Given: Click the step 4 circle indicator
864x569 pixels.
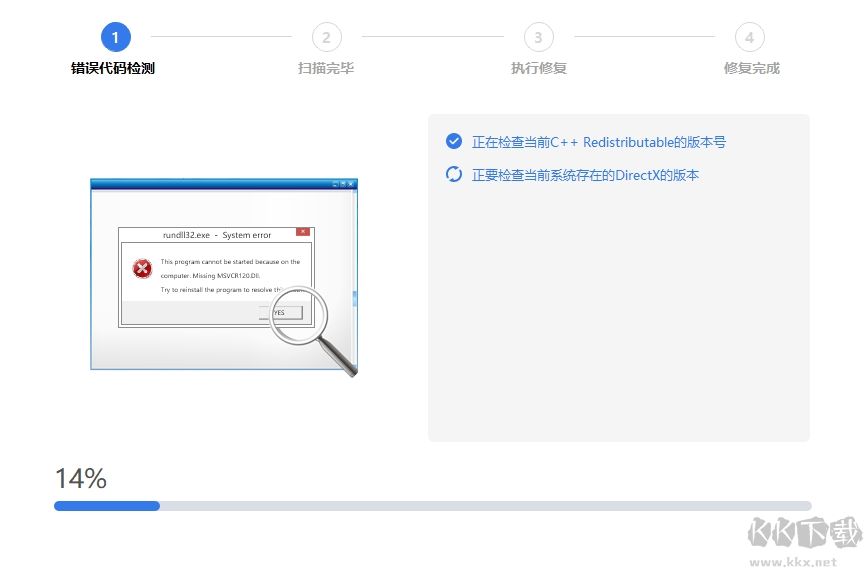Looking at the screenshot, I should 750,37.
